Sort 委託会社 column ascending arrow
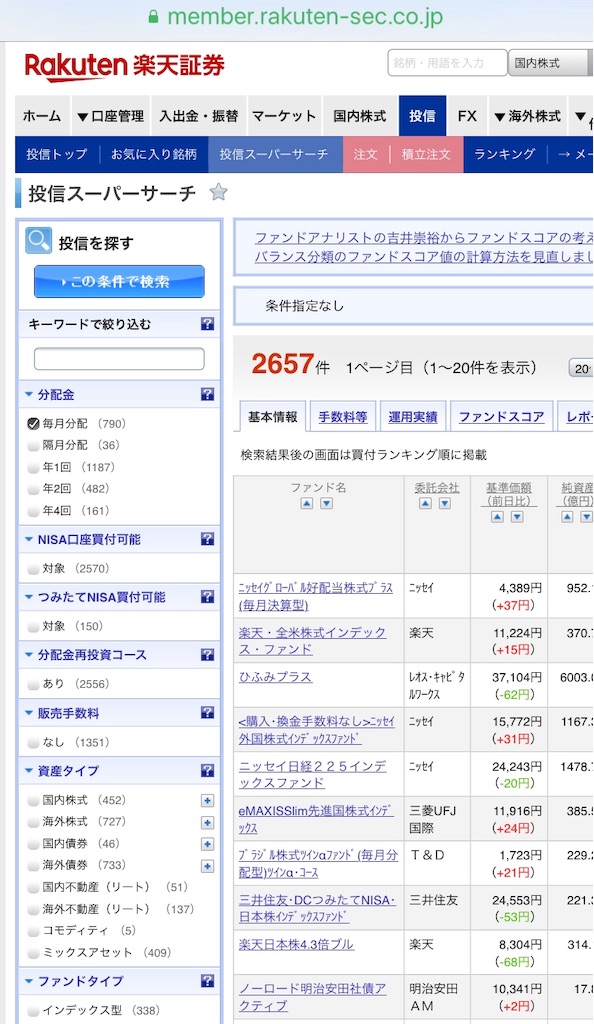Viewport: 594px width, 1024px height. point(426,504)
